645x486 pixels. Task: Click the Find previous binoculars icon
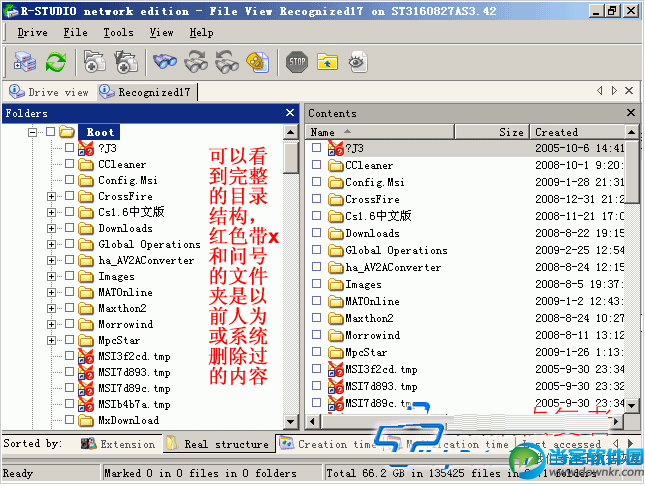pyautogui.click(x=227, y=62)
